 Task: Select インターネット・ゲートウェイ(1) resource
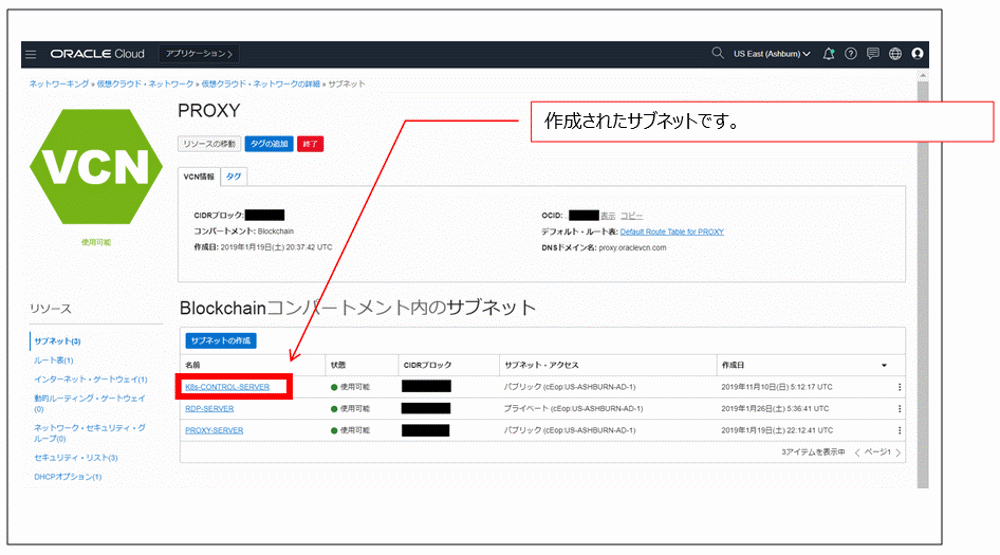tap(91, 380)
